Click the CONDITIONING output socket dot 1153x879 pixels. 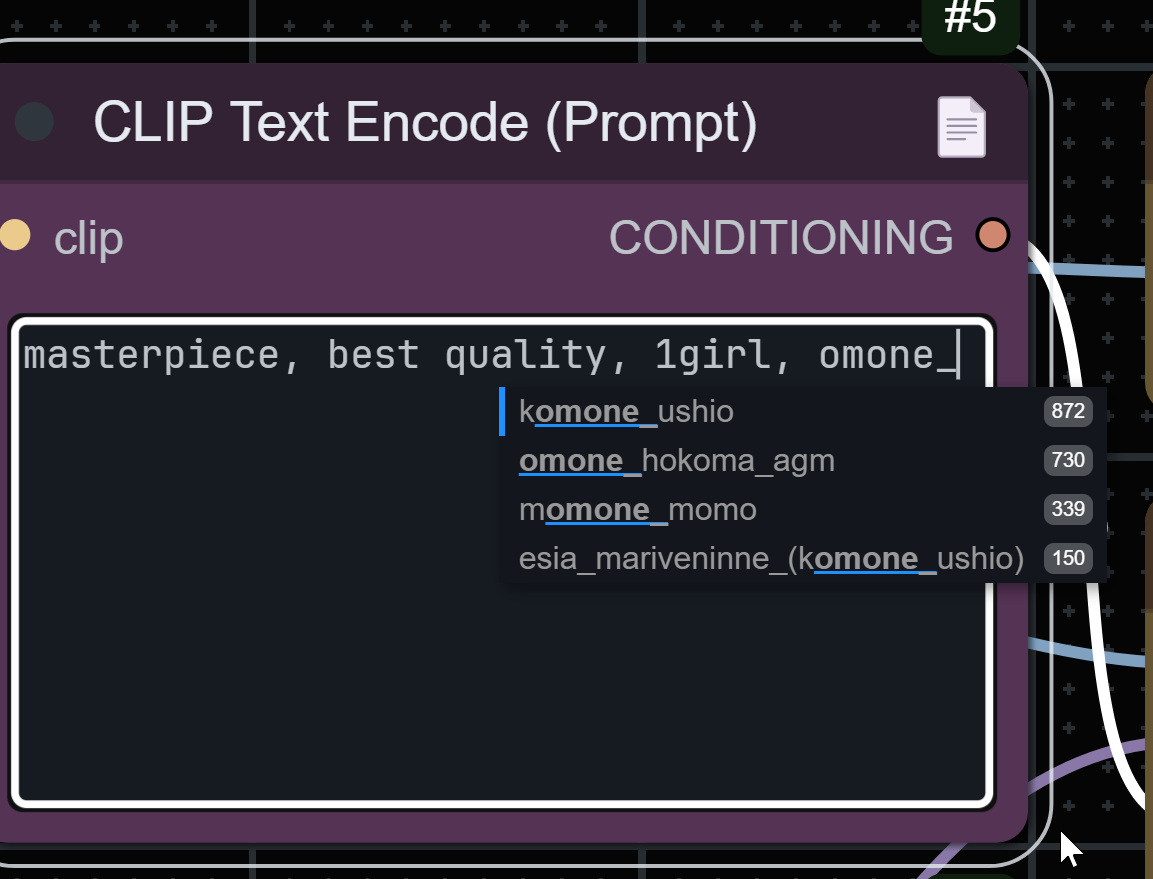(992, 236)
